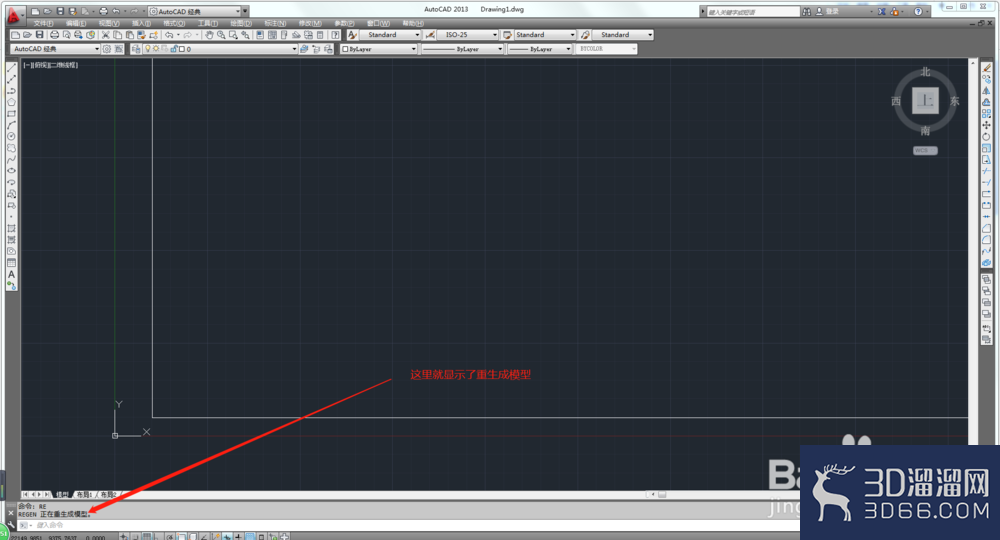Toggle Polar Tracking in status bar
1000x540 pixels.
[170, 537]
